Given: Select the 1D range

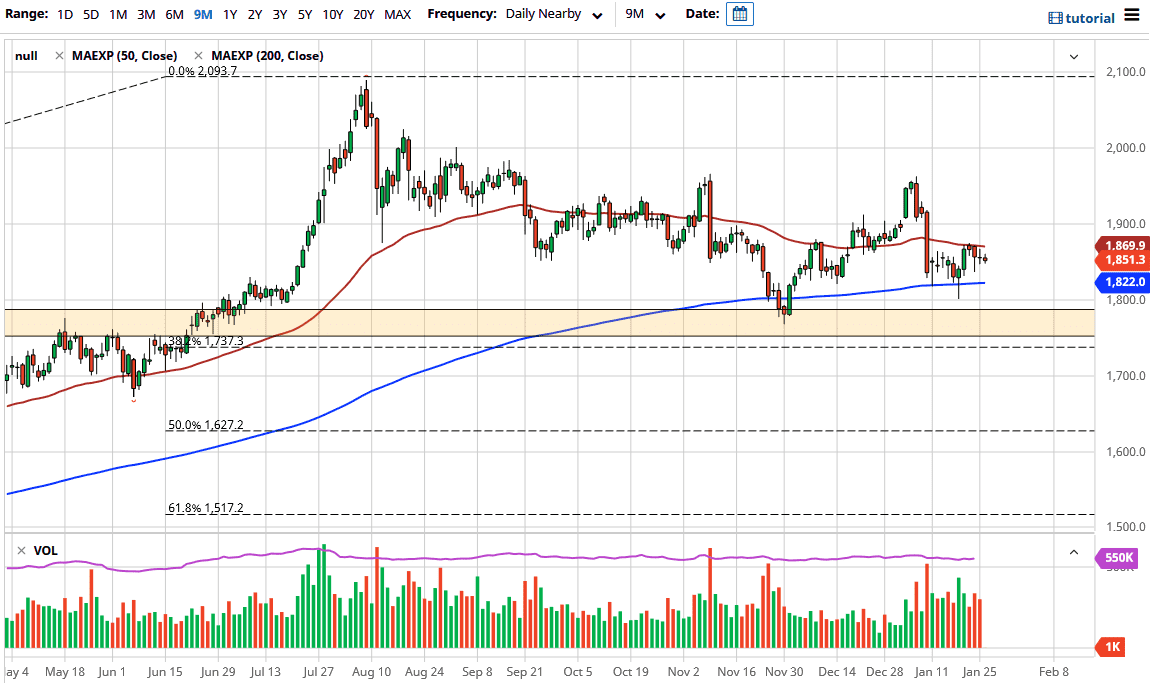Looking at the screenshot, I should pos(65,14).
